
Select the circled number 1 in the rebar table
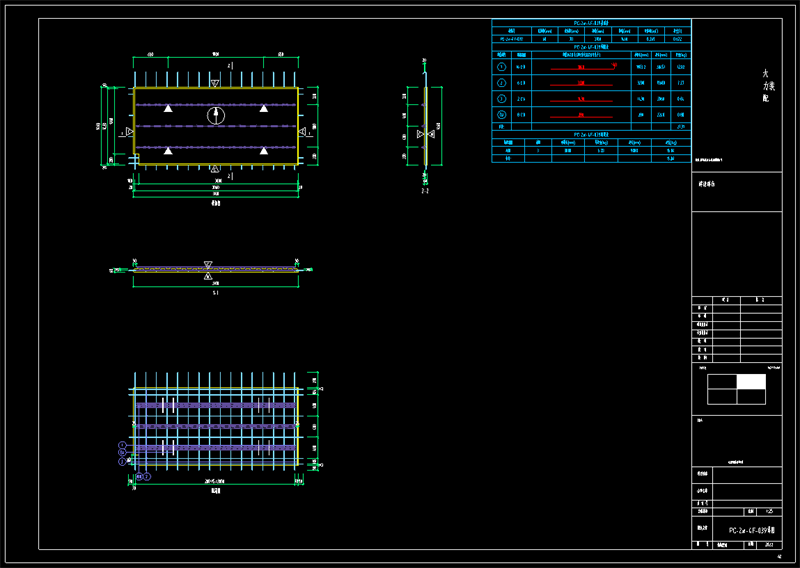pyautogui.click(x=502, y=67)
